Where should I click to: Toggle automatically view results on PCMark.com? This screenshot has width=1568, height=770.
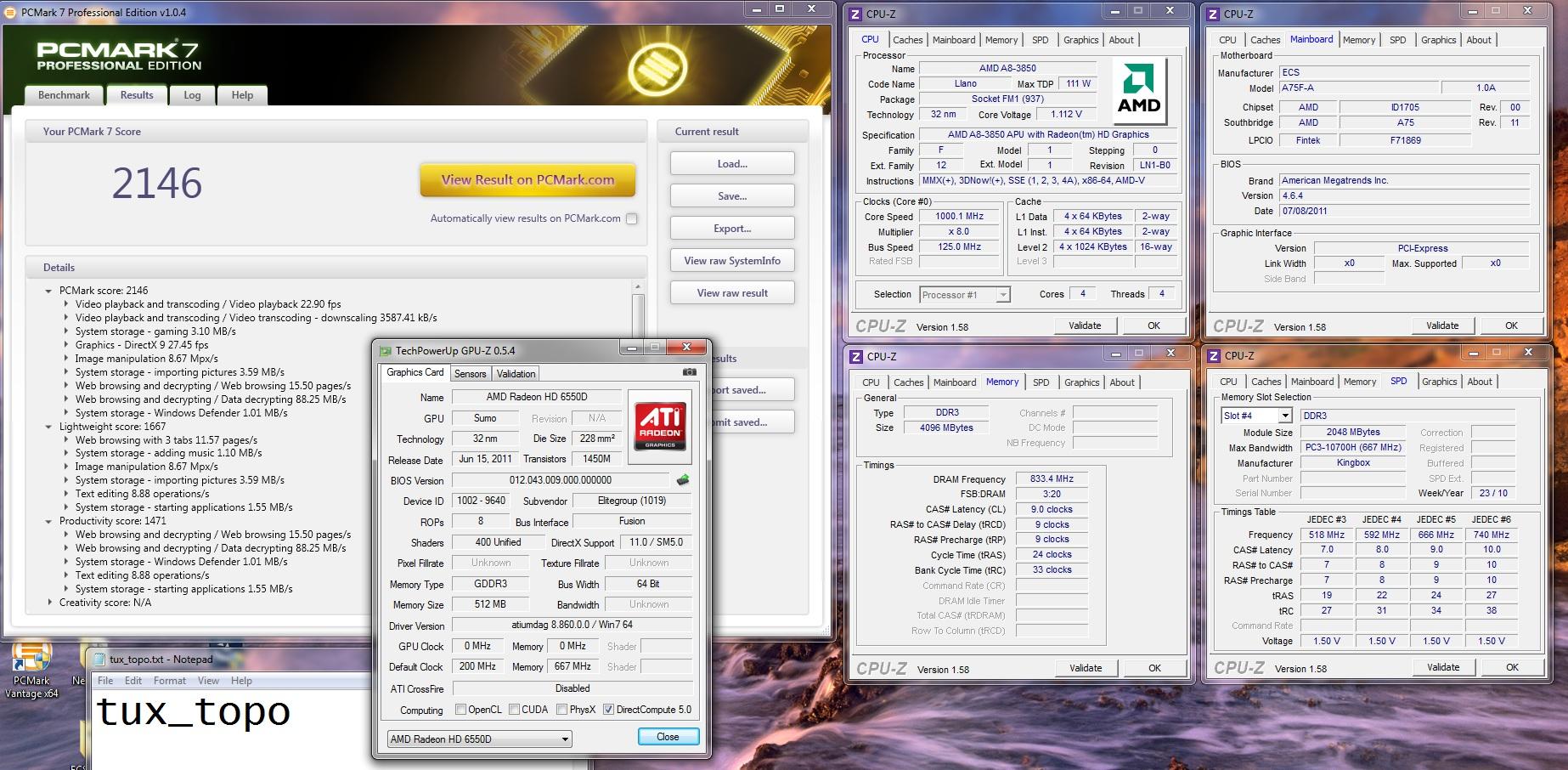[631, 218]
